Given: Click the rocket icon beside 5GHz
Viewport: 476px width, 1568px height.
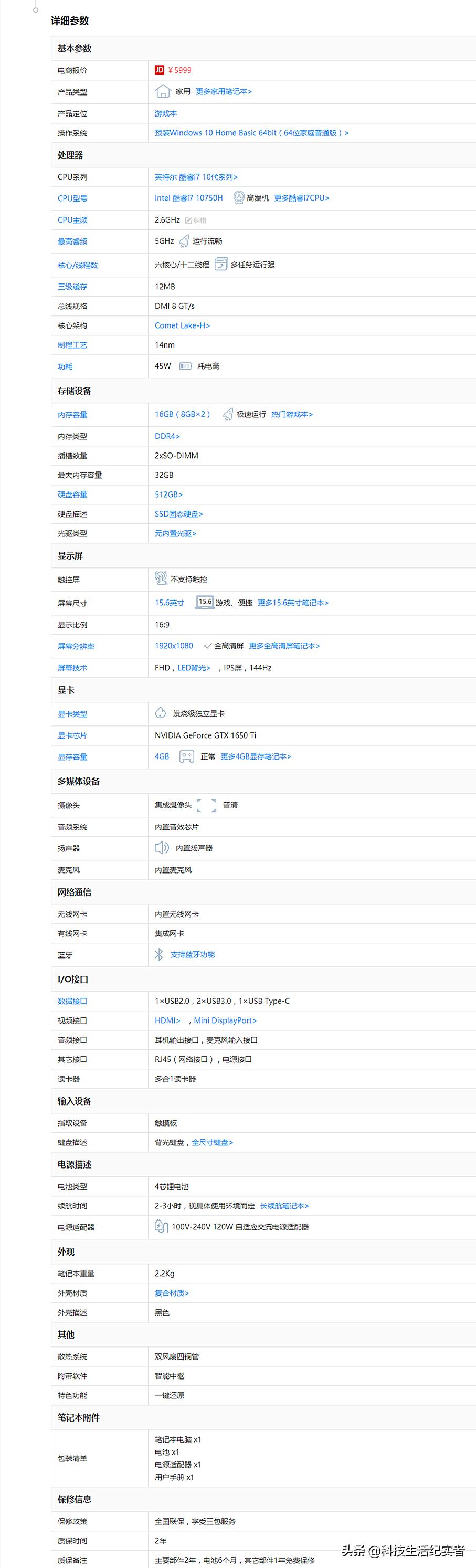Looking at the screenshot, I should point(184,241).
